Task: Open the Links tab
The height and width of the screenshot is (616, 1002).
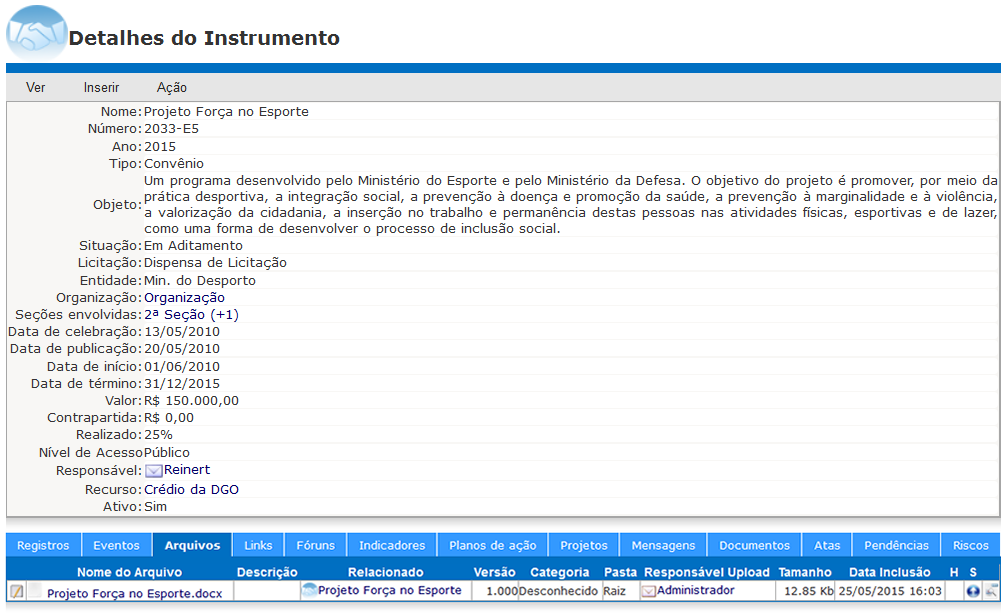Action: [x=258, y=545]
